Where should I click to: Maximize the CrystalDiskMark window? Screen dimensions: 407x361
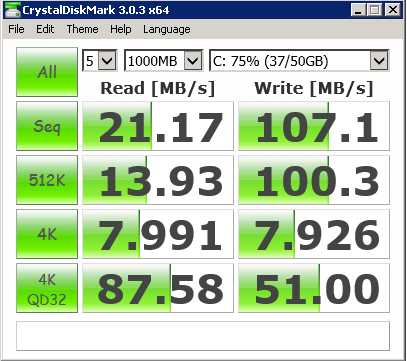point(375,10)
